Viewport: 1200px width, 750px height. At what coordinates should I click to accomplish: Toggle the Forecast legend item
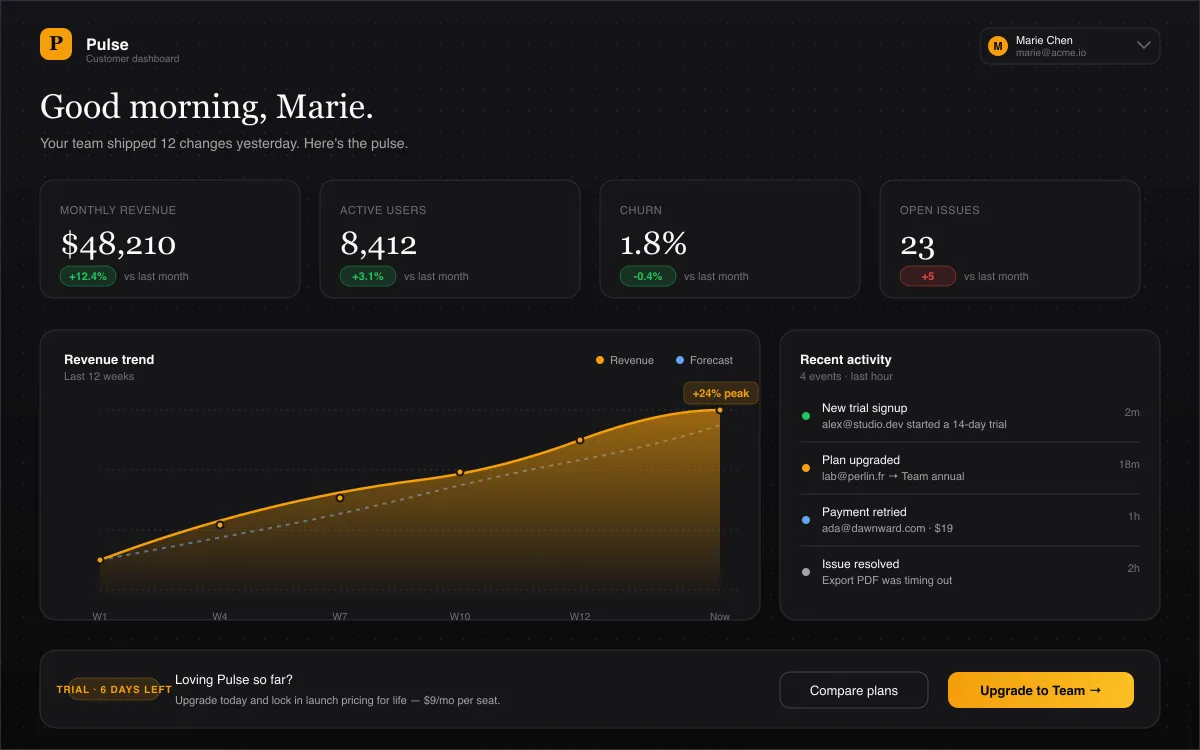705,360
